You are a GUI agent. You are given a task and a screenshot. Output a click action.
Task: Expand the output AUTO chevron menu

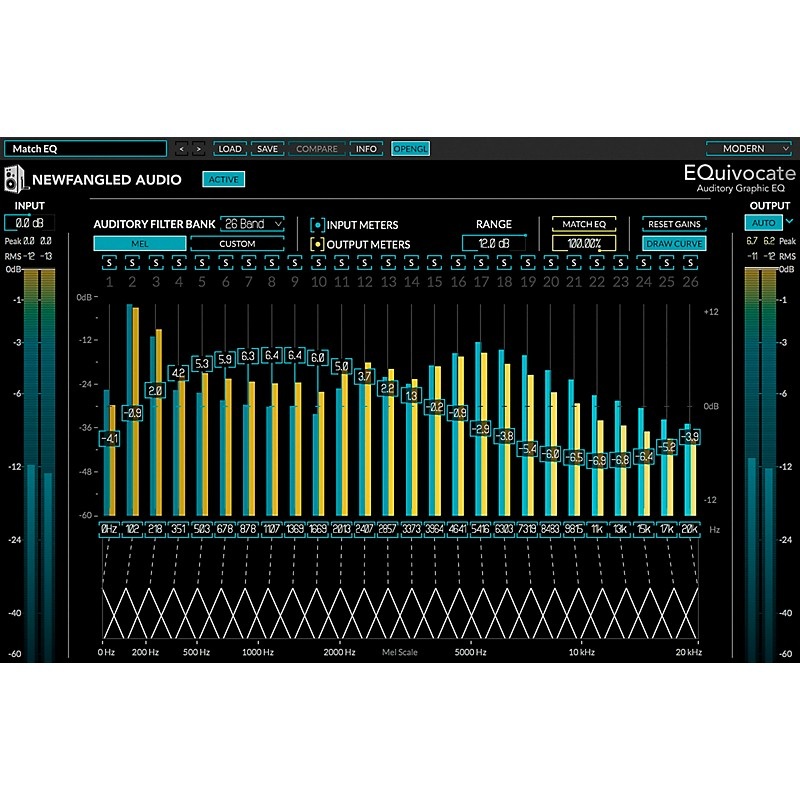pyautogui.click(x=789, y=222)
